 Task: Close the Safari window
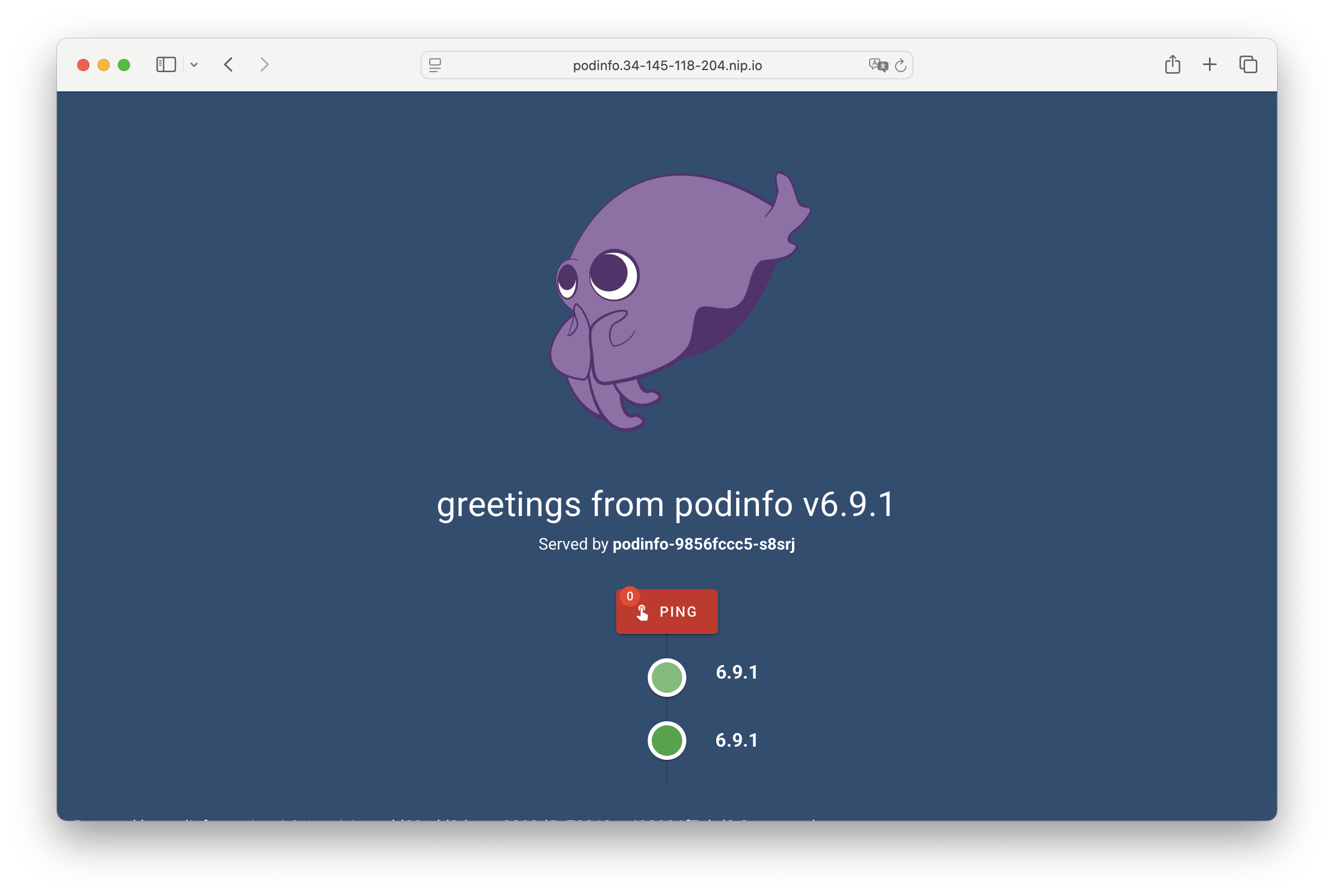[83, 65]
